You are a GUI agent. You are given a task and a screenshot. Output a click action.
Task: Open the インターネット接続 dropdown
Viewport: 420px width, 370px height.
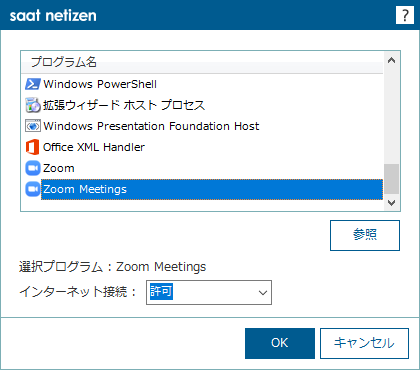tap(209, 292)
